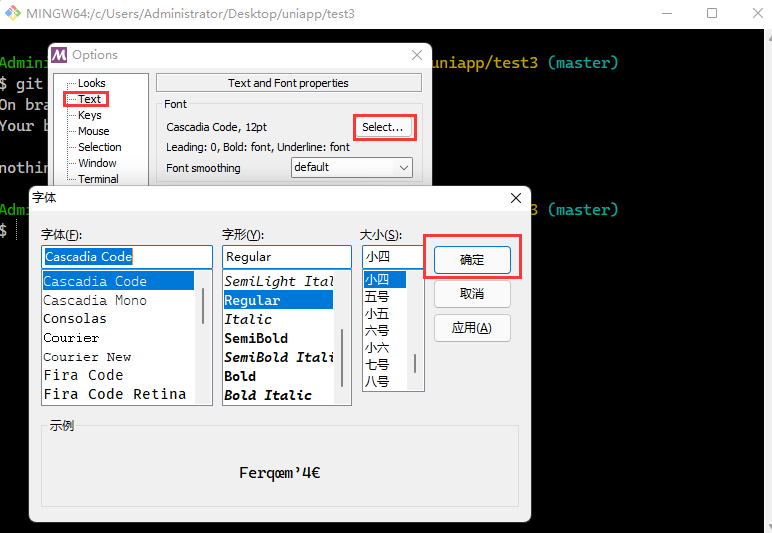Select size 八号
This screenshot has height=533, width=772.
385,381
